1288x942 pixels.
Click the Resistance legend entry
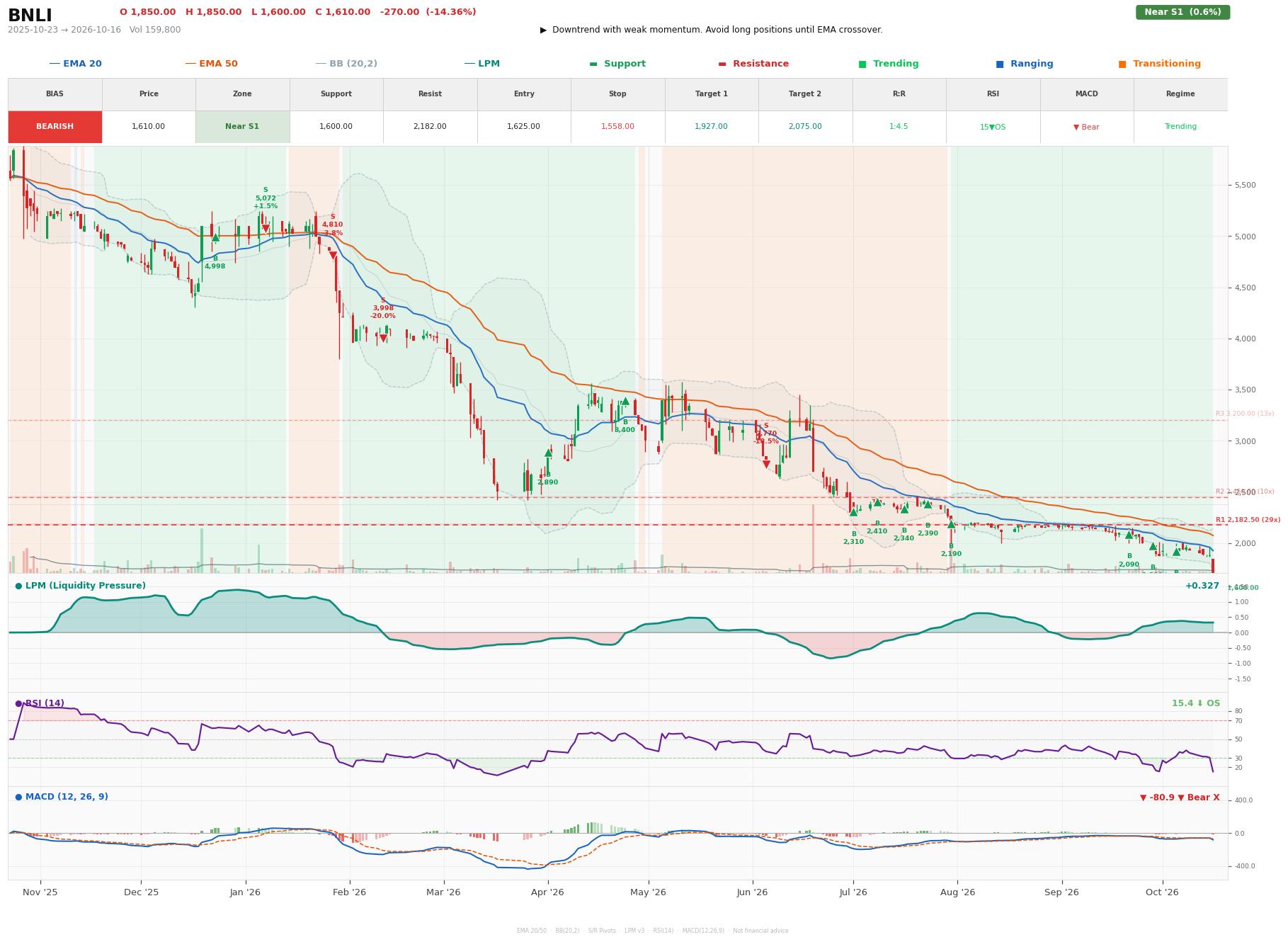click(x=753, y=64)
